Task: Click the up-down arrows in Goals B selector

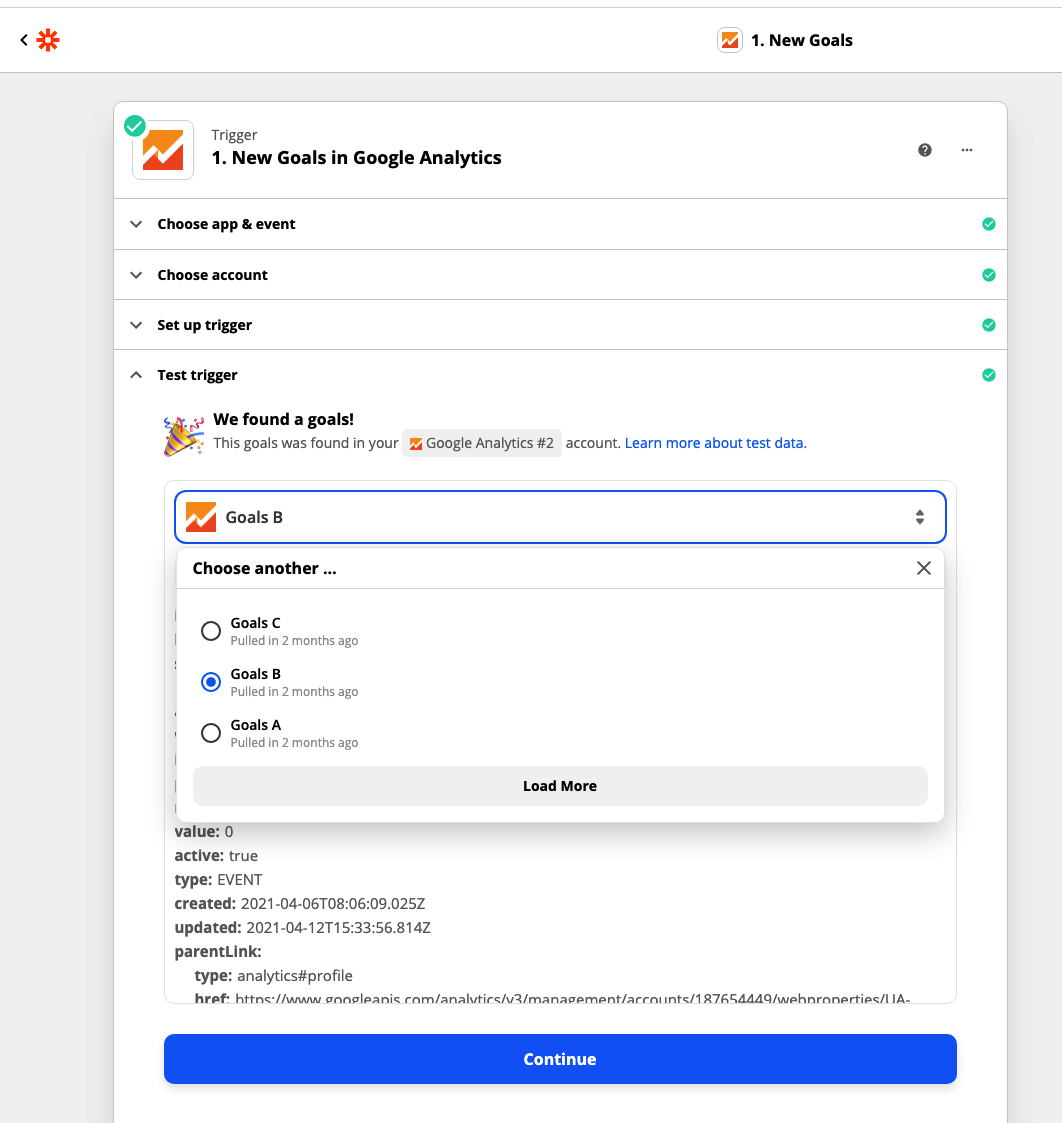Action: [x=919, y=517]
